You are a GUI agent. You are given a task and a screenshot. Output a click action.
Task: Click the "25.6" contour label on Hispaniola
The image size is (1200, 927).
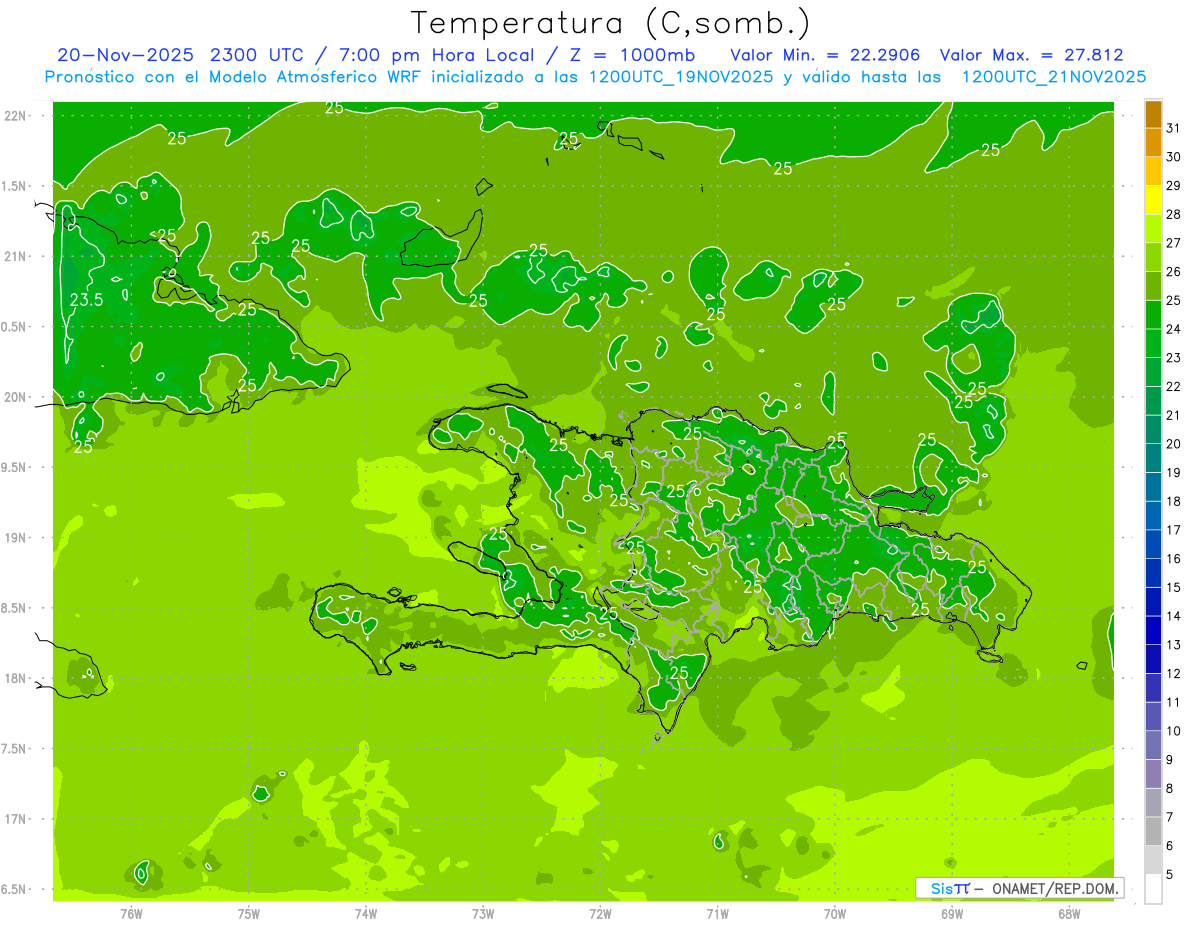click(x=684, y=491)
